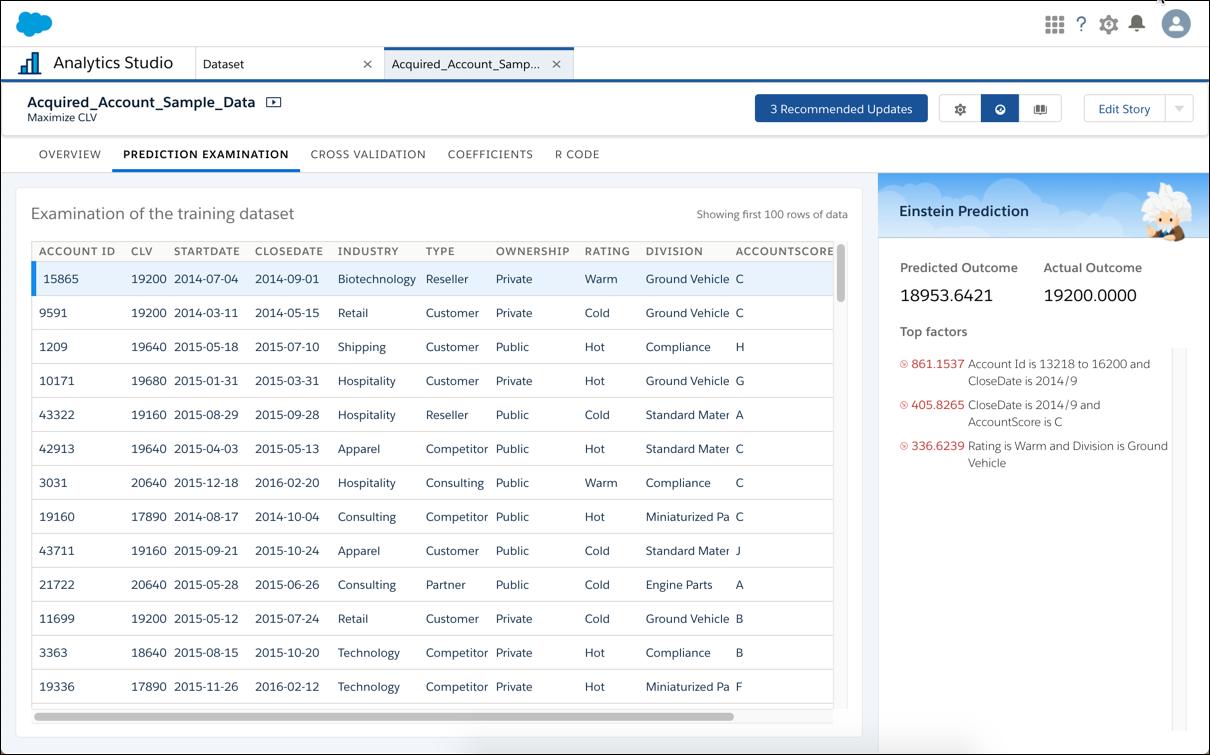This screenshot has width=1210, height=755.
Task: Open the App Launcher grid icon
Action: [x=1054, y=25]
